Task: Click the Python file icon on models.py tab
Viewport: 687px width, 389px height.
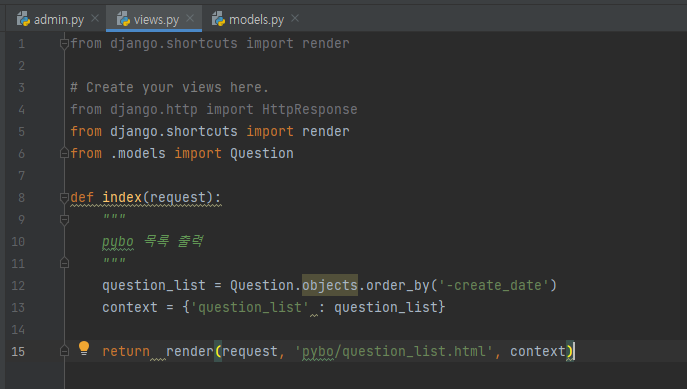Action: coord(218,19)
